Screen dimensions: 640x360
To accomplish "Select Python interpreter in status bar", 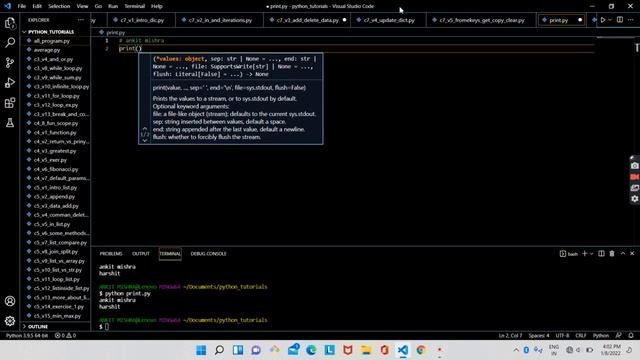I will 27,336.
